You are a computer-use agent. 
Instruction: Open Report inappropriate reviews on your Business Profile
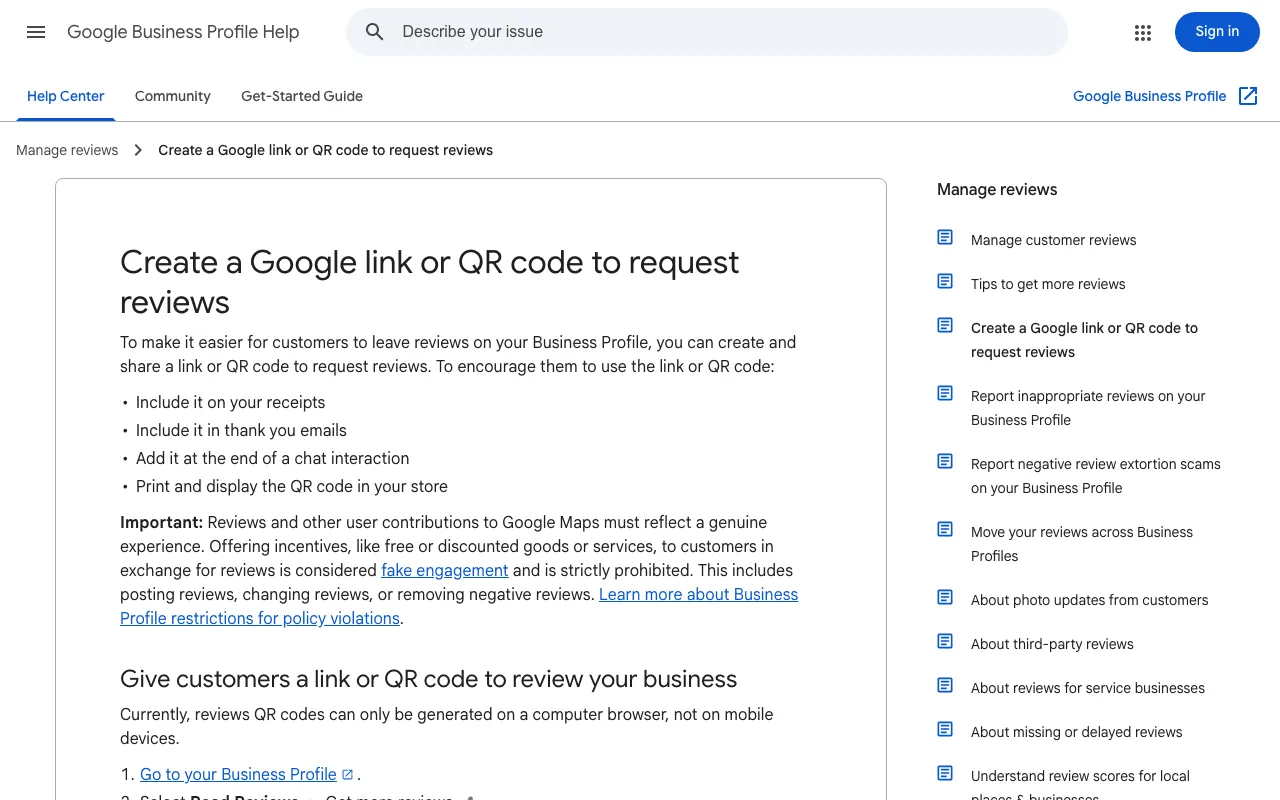[x=1088, y=408]
